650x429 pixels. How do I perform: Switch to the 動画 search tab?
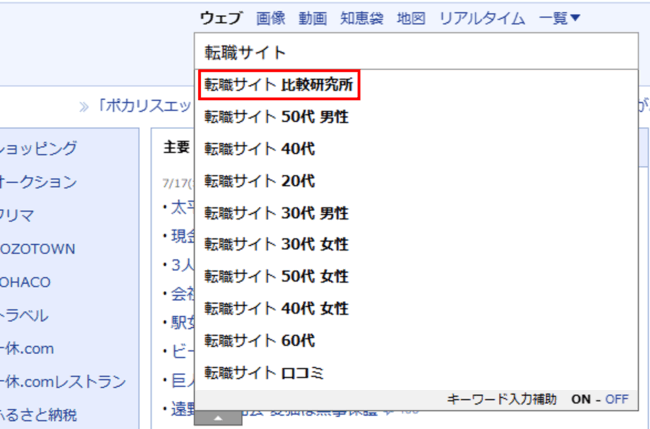click(312, 18)
